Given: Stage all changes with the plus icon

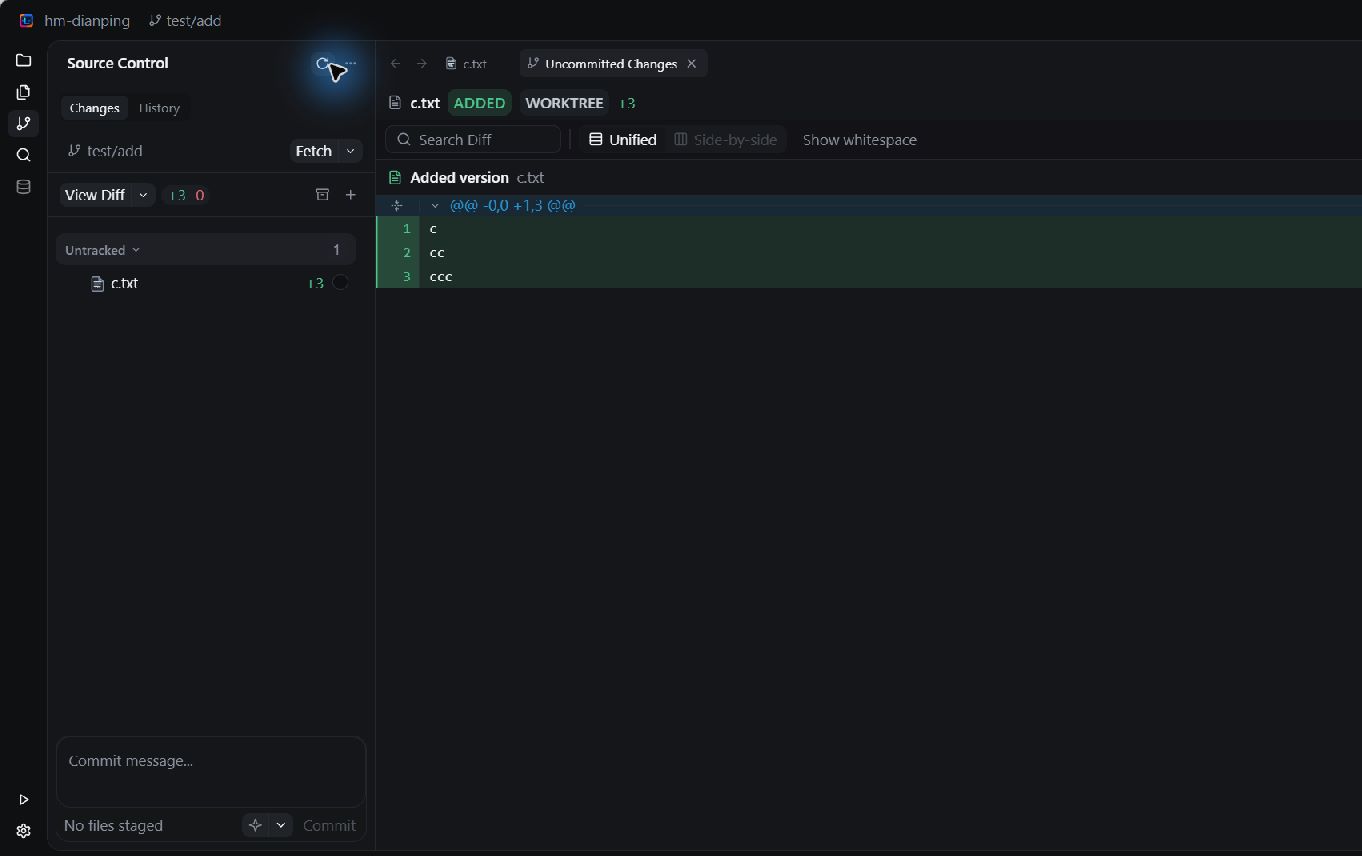Looking at the screenshot, I should pos(351,195).
